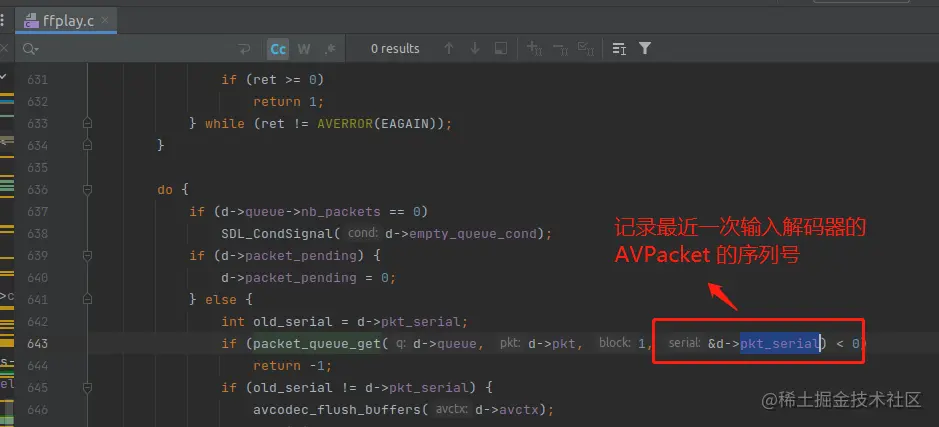Collapse the else block at line 641
The height and width of the screenshot is (427, 939).
pos(87,299)
